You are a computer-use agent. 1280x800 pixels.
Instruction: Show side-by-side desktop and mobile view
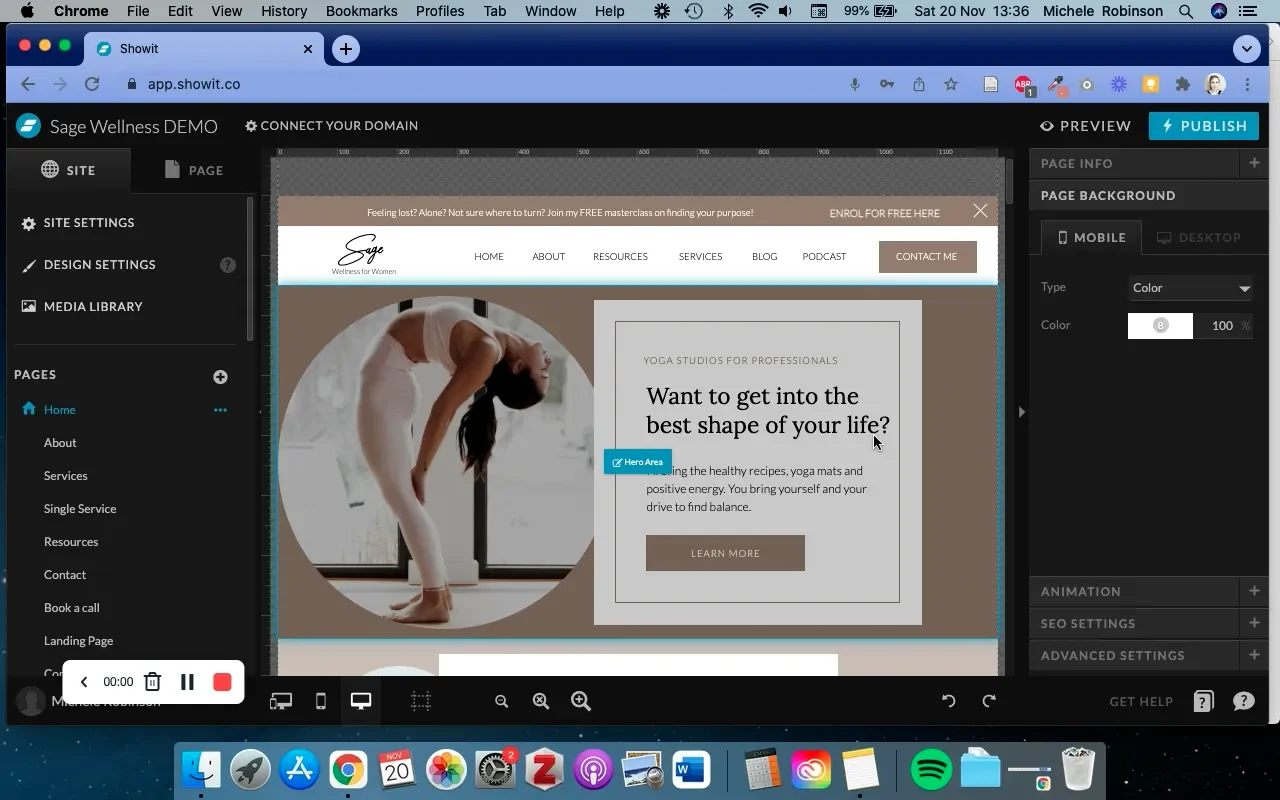(281, 702)
